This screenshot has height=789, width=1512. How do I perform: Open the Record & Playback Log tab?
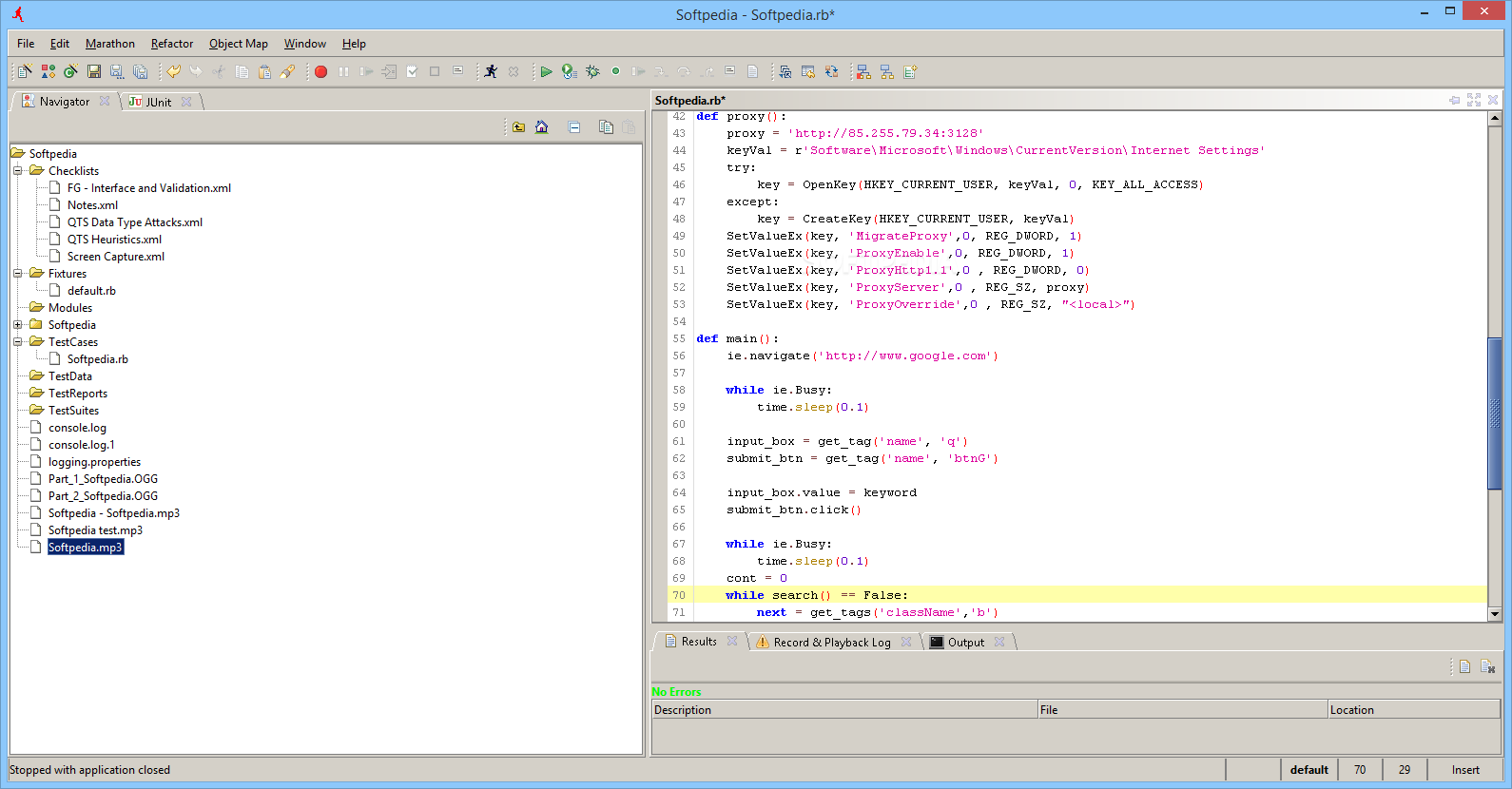point(832,643)
